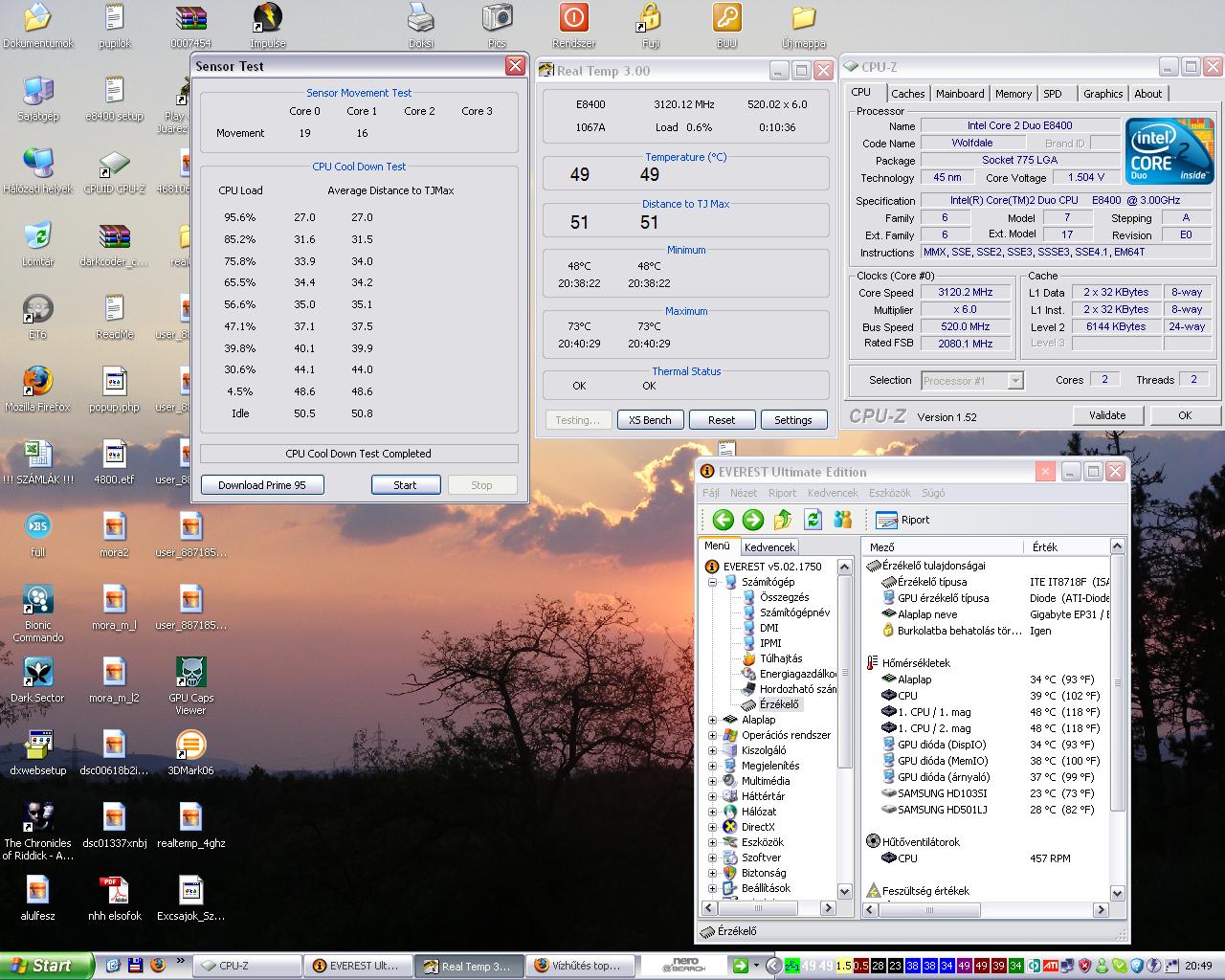Open Settings in Real Temp
Viewport: 1225px width, 980px height.
(793, 420)
